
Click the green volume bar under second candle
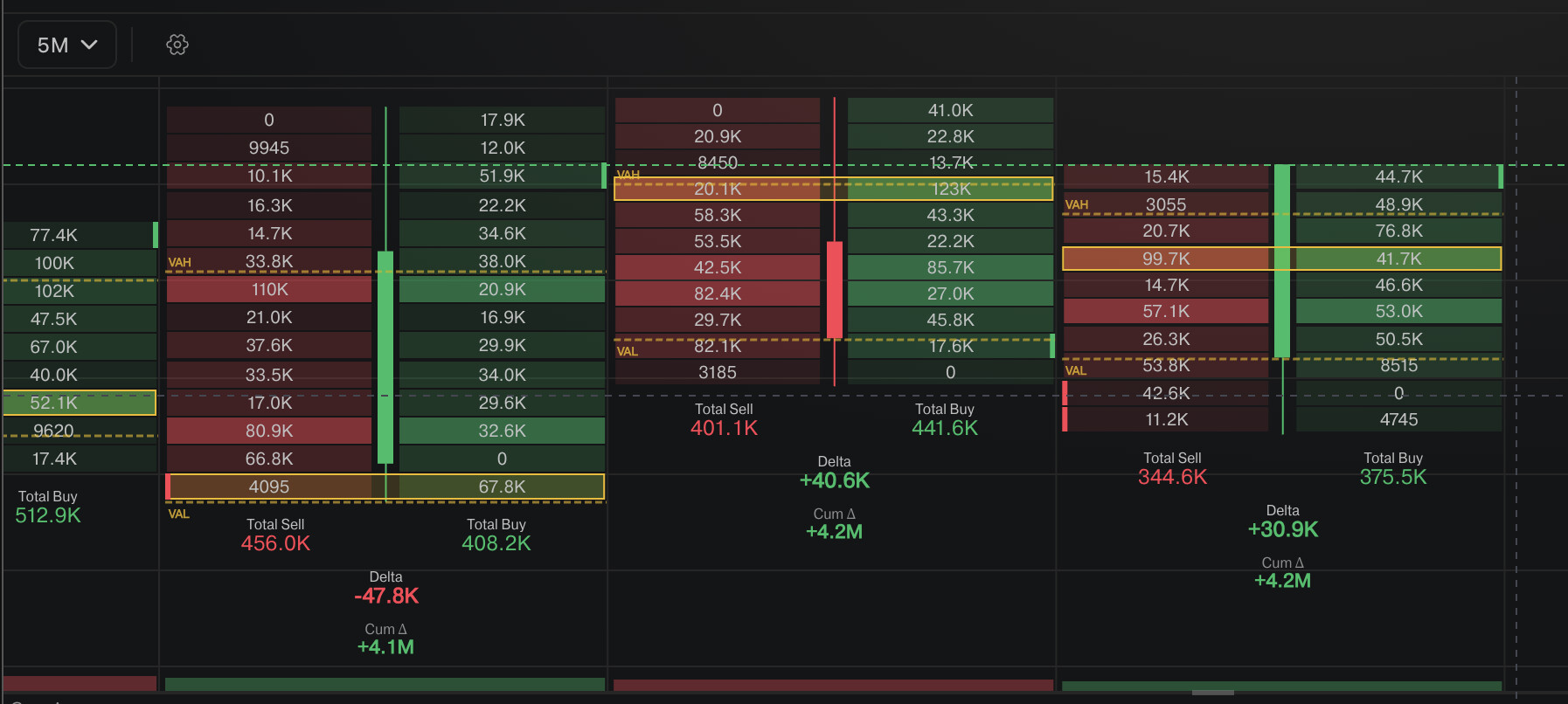(385, 685)
